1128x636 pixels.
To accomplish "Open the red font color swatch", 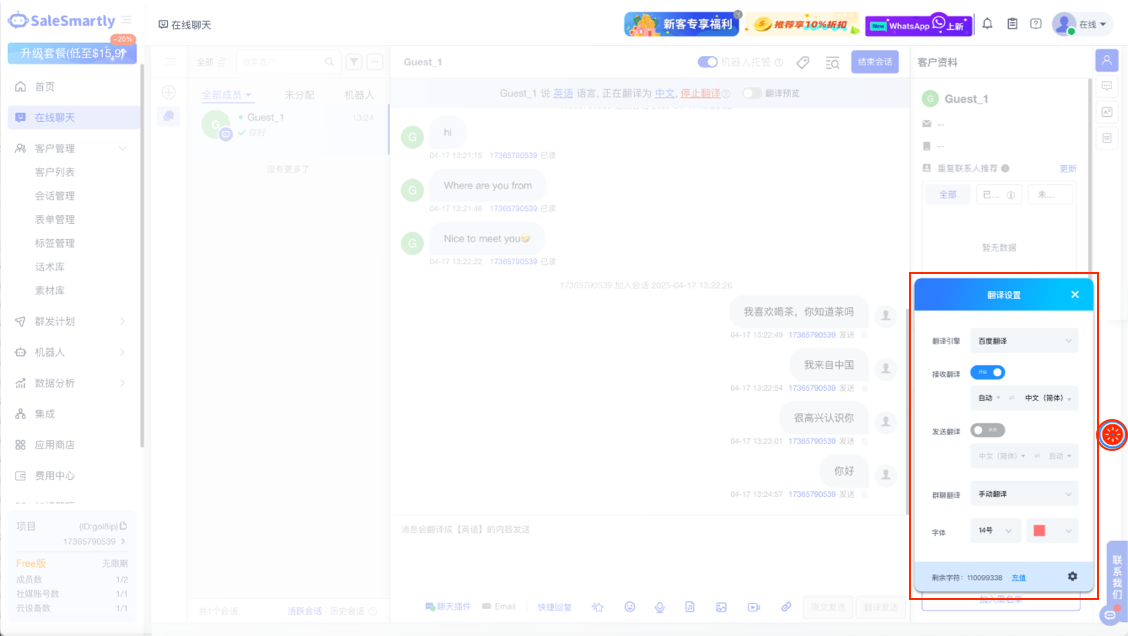I will (1052, 531).
